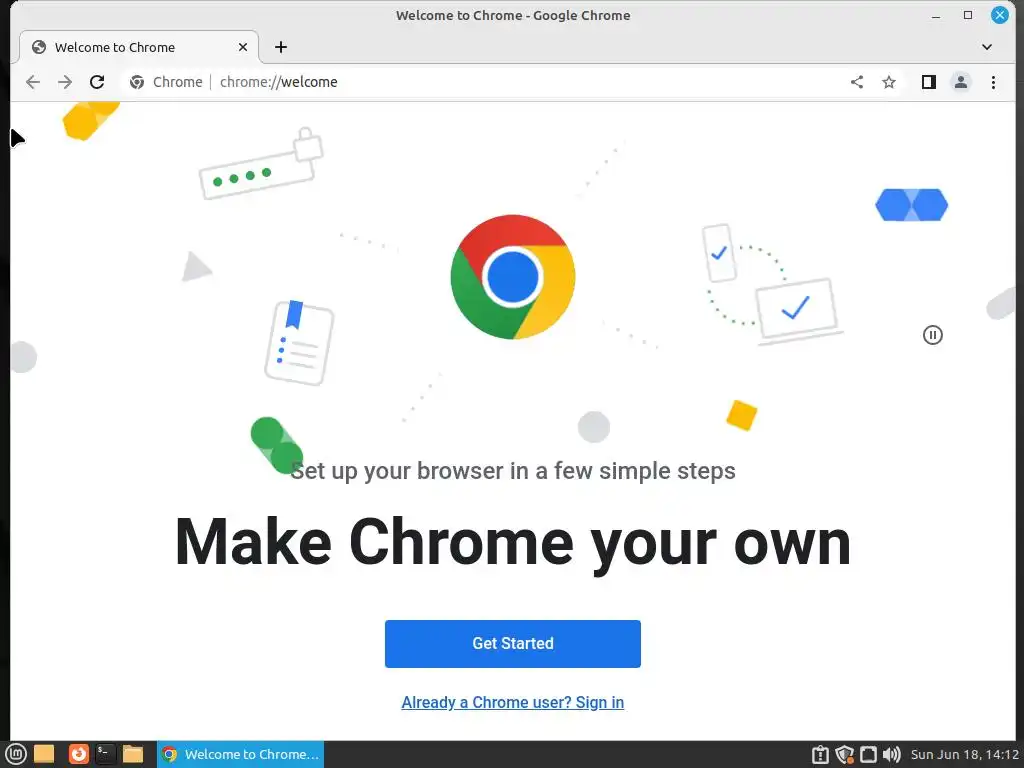The image size is (1024, 768).
Task: Open the network tray icon
Action: tap(868, 754)
